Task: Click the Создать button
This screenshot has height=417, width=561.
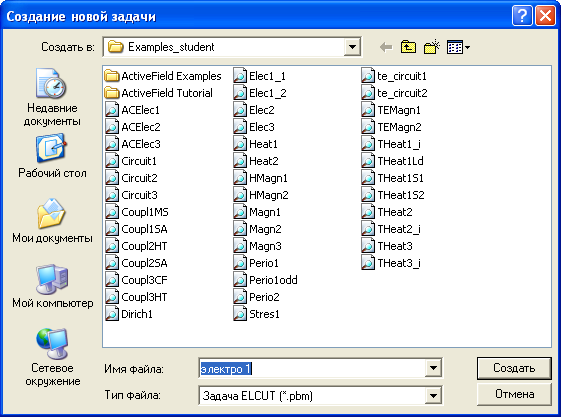Action: (514, 368)
